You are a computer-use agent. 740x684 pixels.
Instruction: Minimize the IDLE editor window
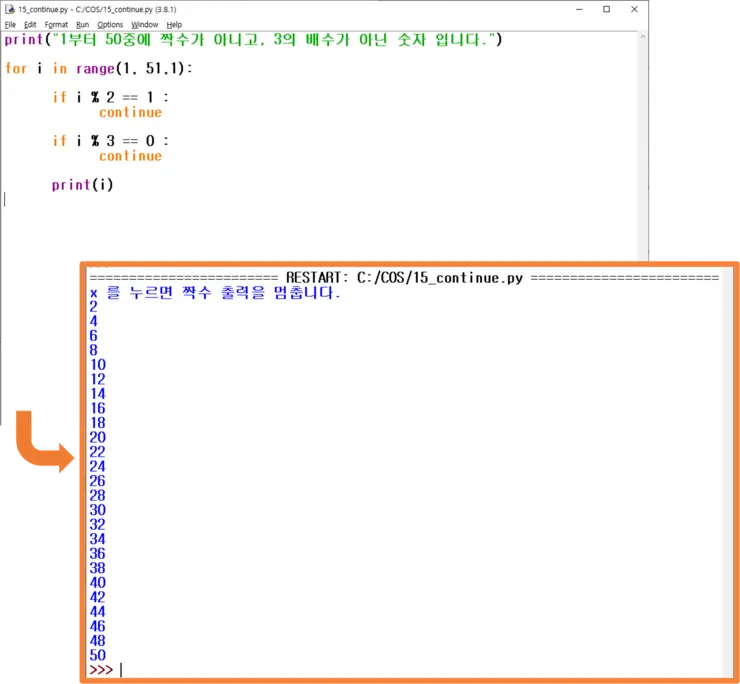579,9
